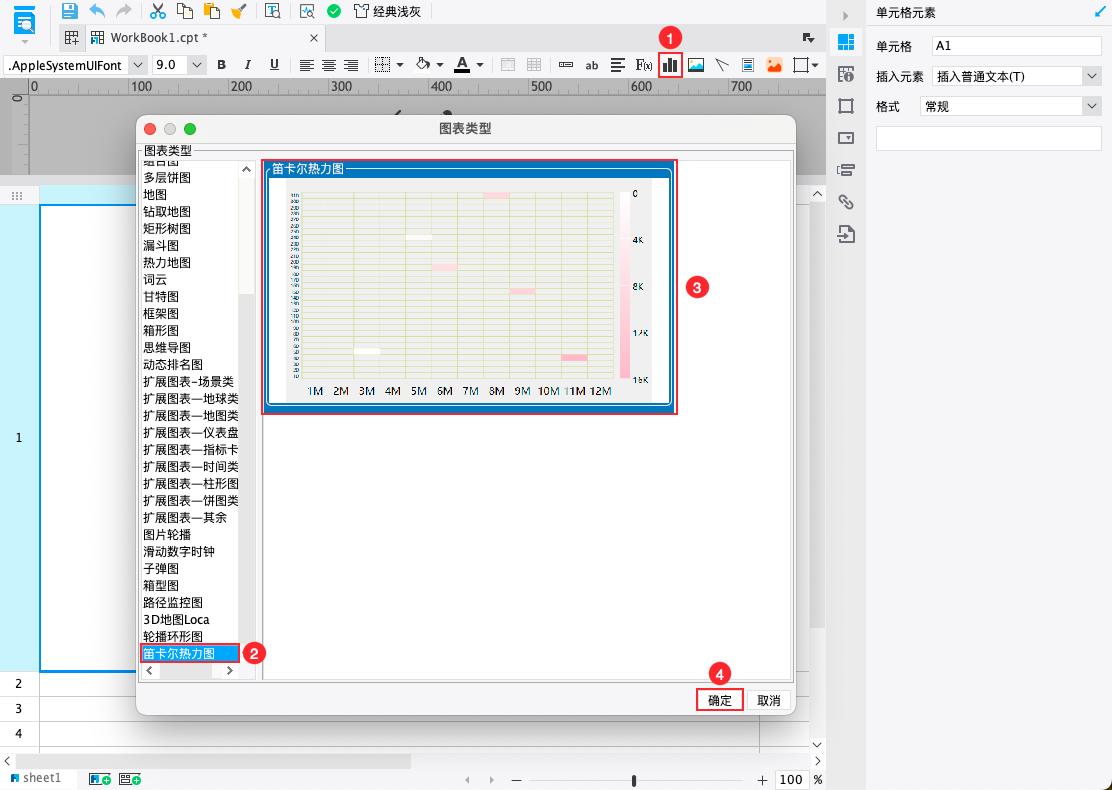Collapse right panel with the arrow toggle
The image size is (1112, 790).
845,15
